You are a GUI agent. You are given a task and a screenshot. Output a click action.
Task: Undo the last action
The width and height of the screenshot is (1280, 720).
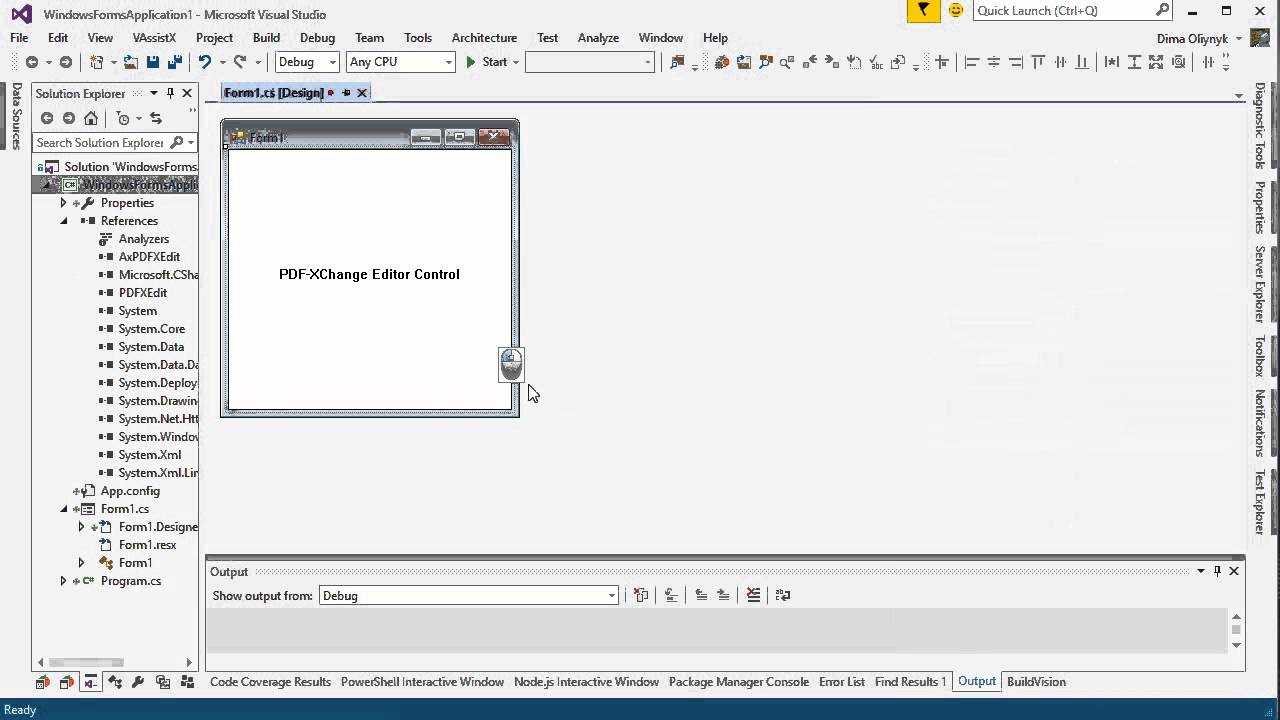click(204, 62)
